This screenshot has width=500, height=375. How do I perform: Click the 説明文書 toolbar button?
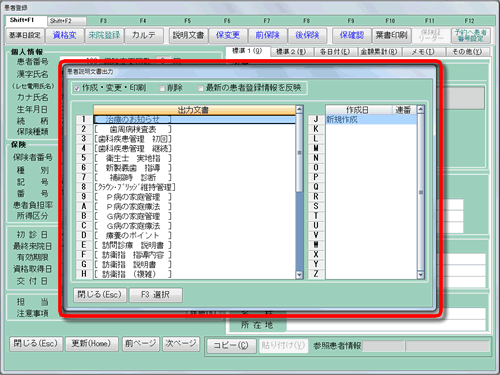point(189,35)
